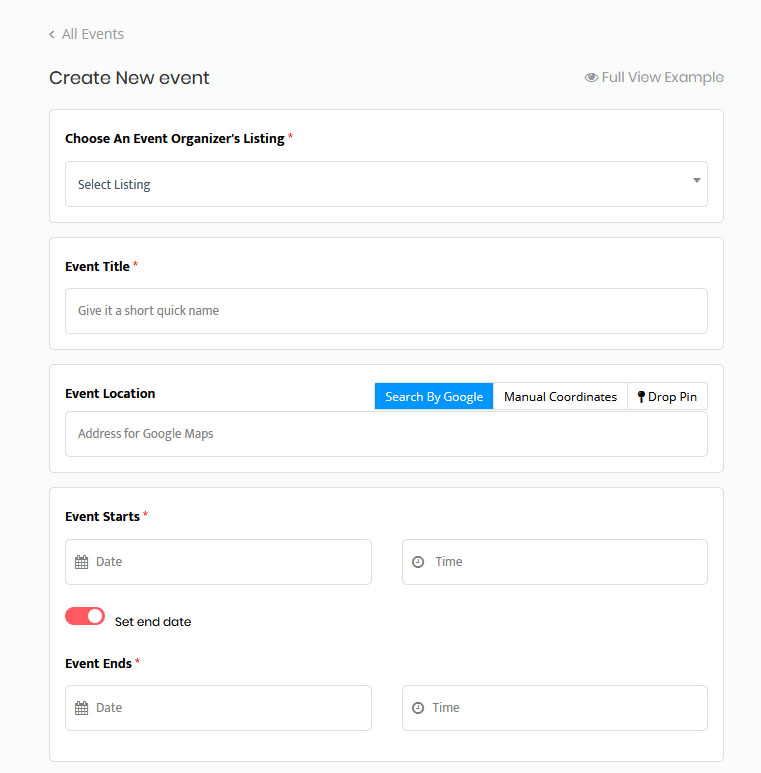This screenshot has width=761, height=773.
Task: Switch to Manual Coordinates tab
Action: coord(560,397)
